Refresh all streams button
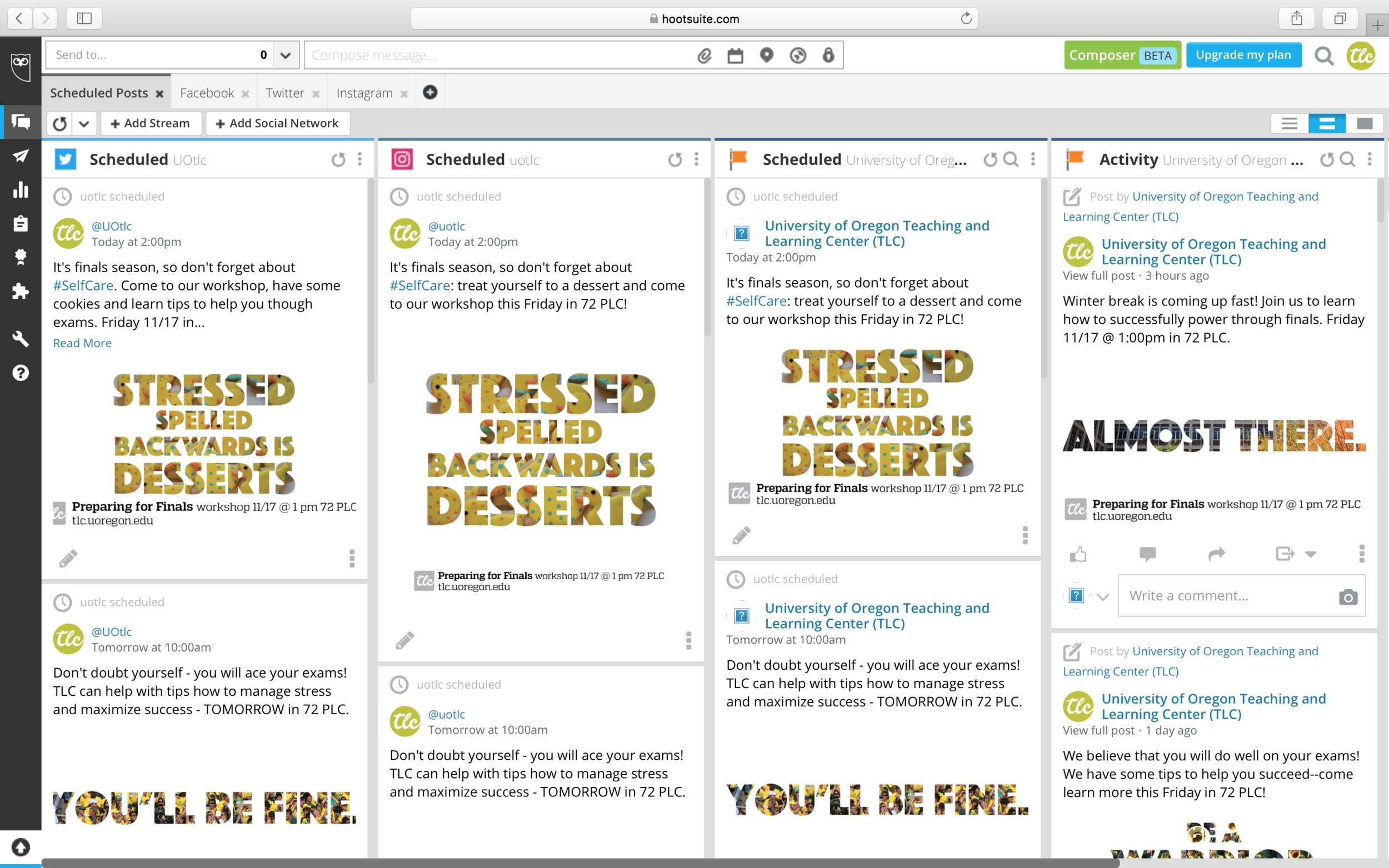The width and height of the screenshot is (1389, 868). coord(59,123)
